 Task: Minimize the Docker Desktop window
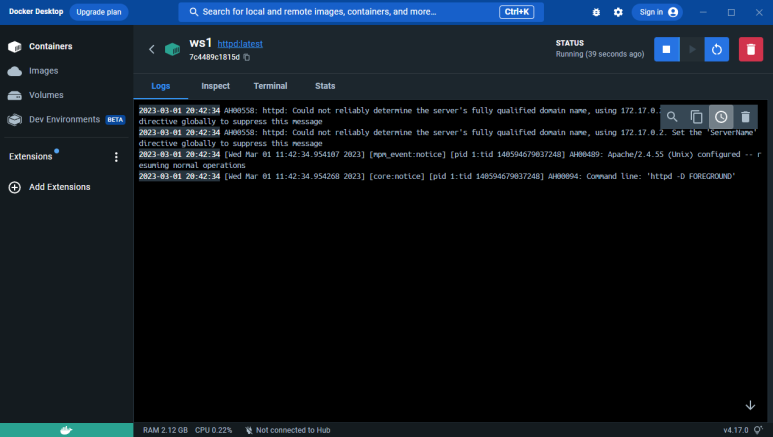pos(703,12)
